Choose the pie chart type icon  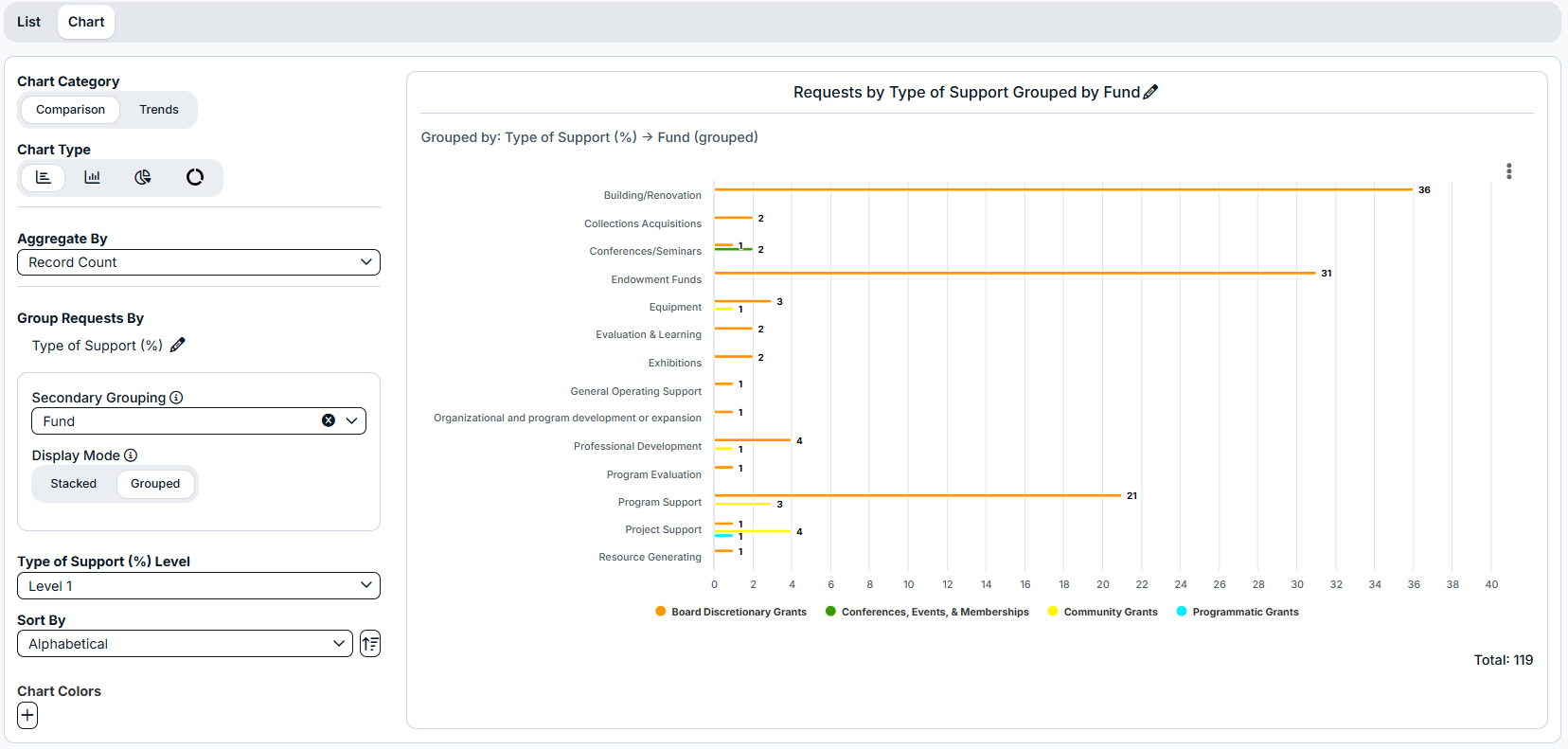click(143, 177)
